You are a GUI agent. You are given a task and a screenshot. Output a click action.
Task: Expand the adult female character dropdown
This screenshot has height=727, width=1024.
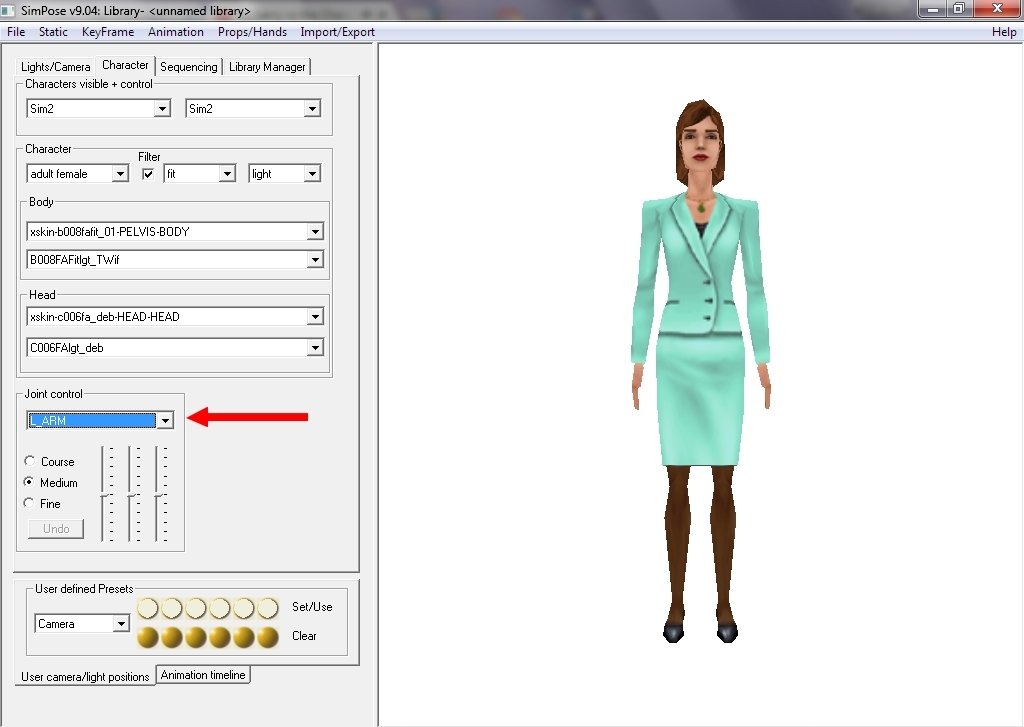coord(120,174)
